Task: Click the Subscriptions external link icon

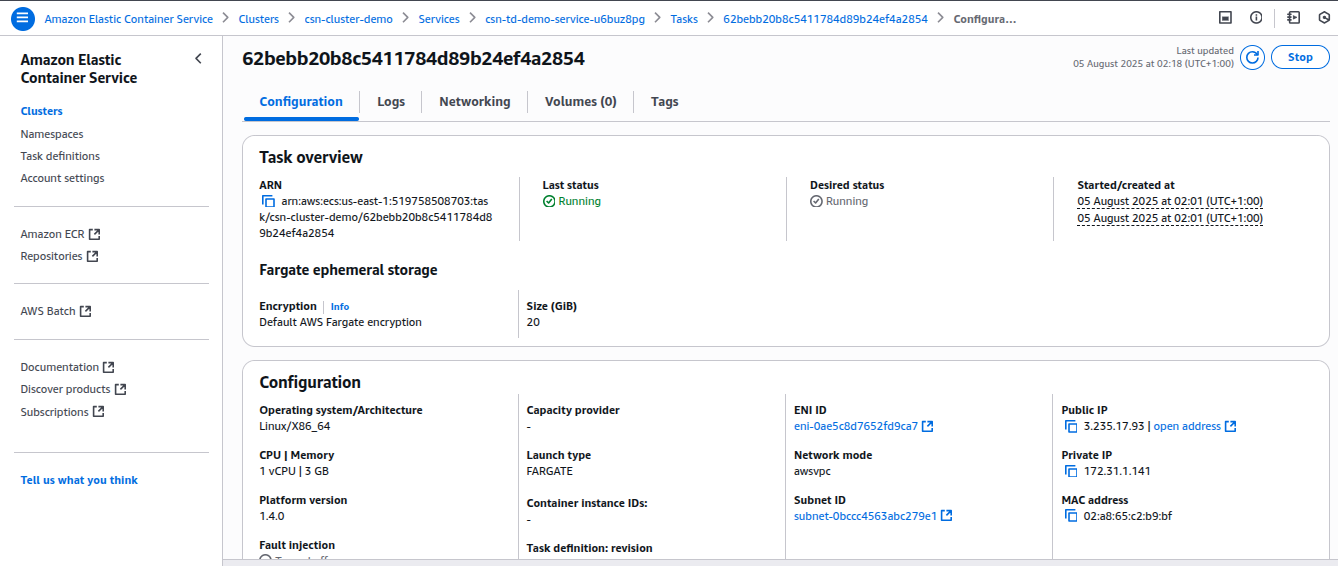Action: tap(99, 412)
